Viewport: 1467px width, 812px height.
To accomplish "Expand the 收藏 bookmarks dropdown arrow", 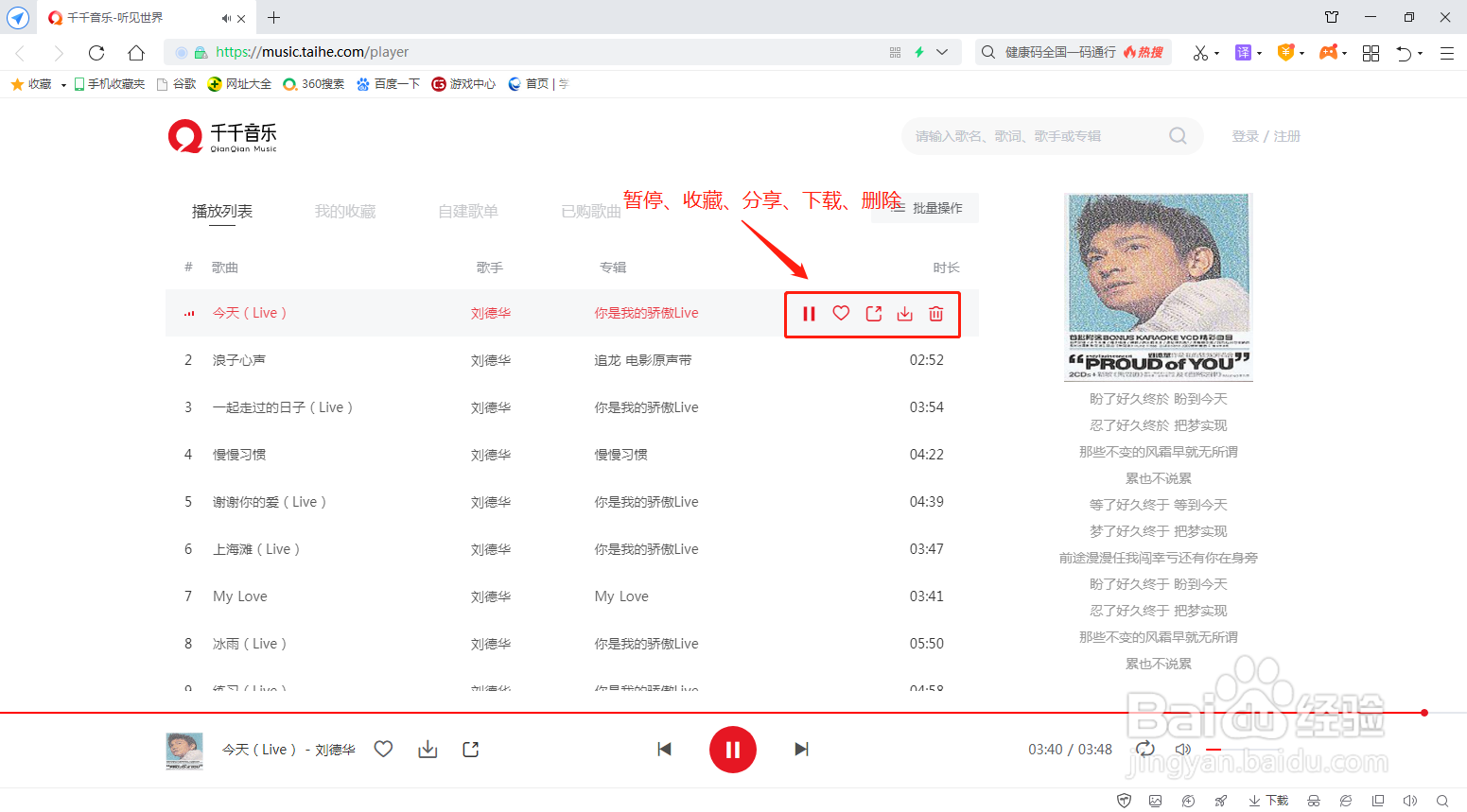I will click(x=63, y=85).
